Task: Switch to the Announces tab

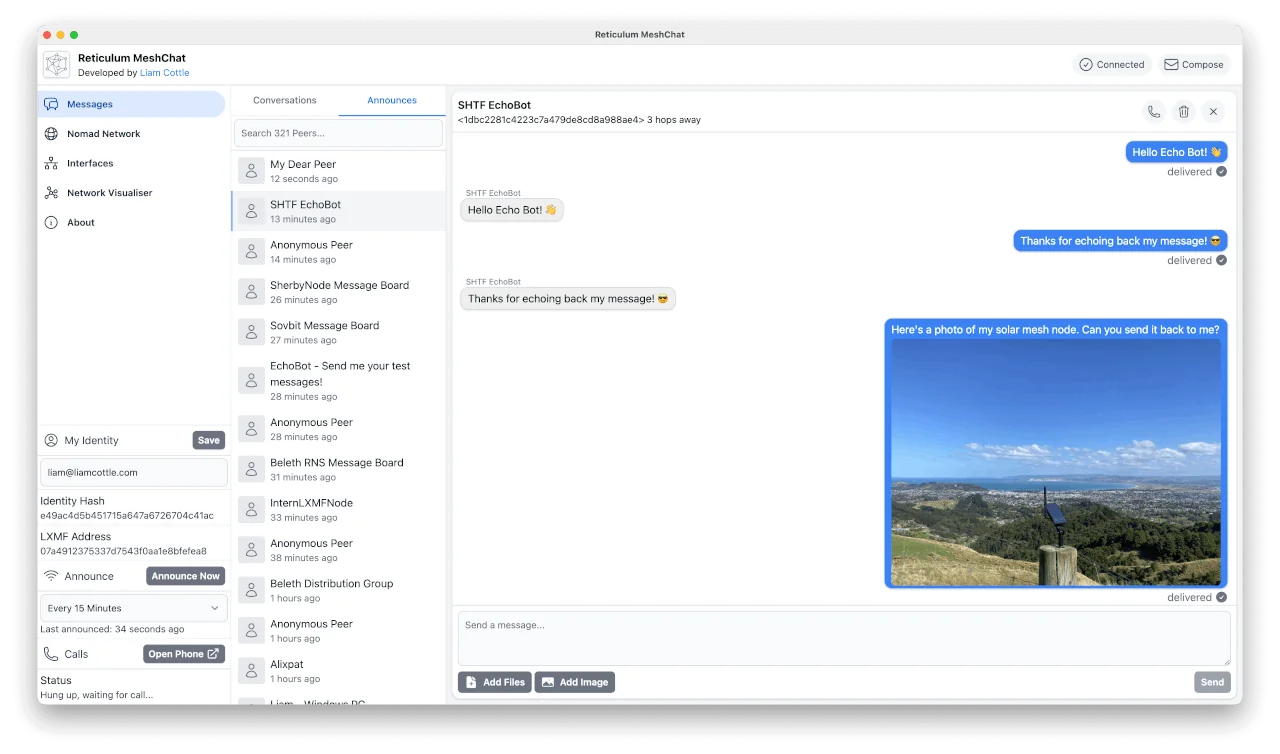Action: [391, 100]
